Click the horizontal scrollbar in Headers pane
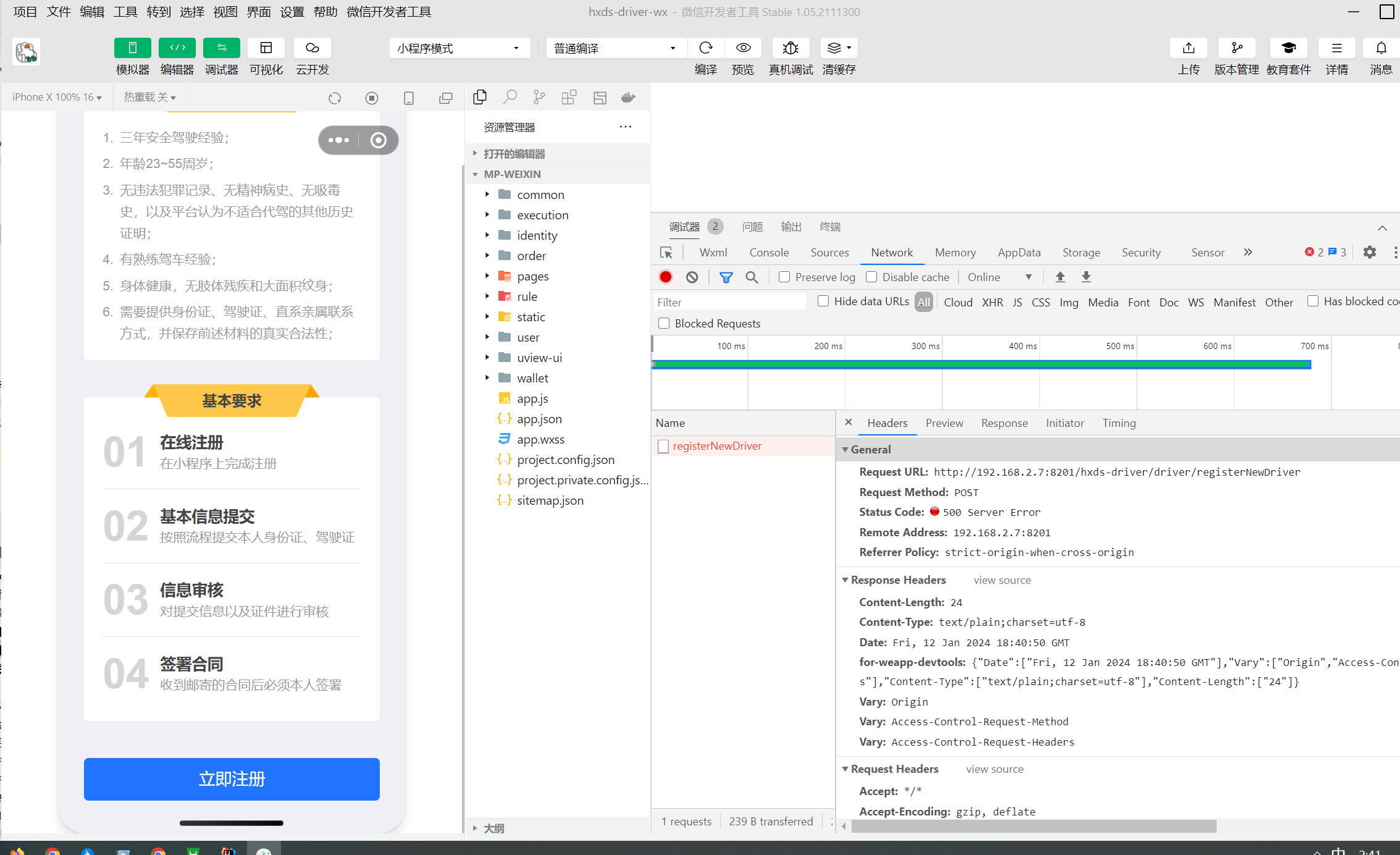1400x855 pixels. [1033, 827]
